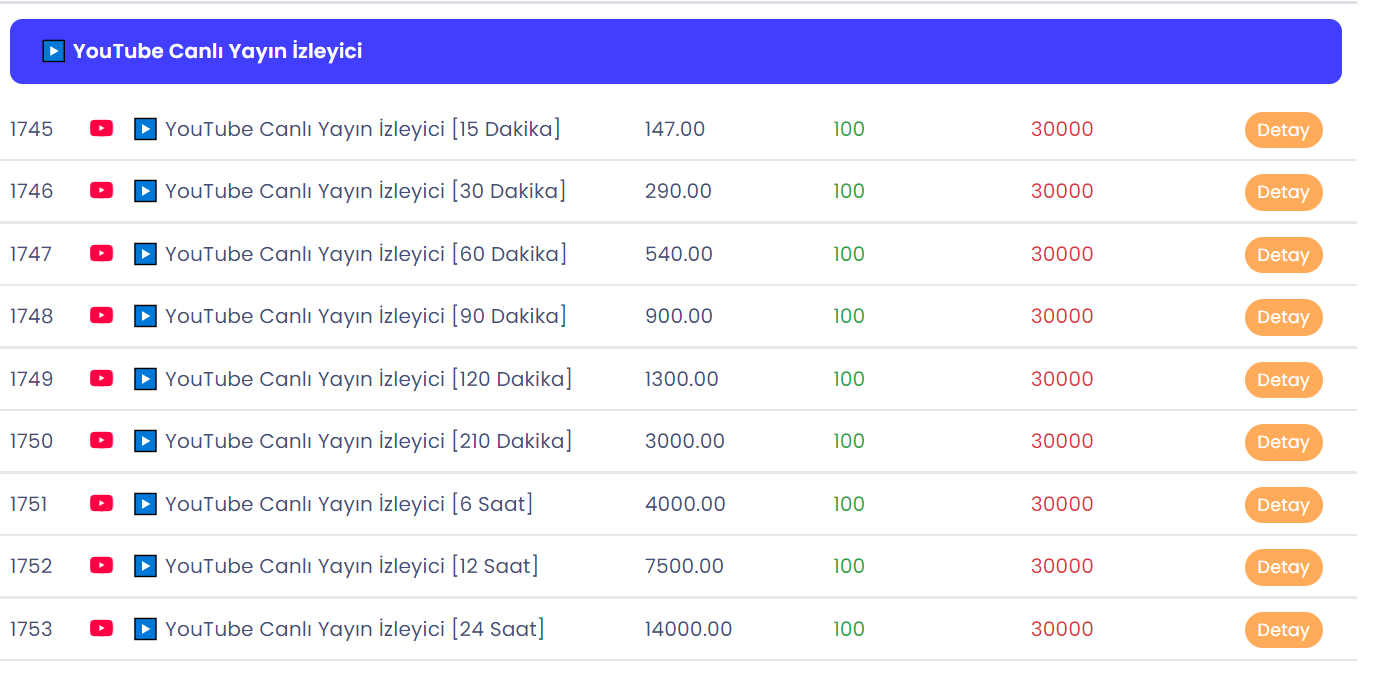Click the play icon beside the 30 Dakika service
The height and width of the screenshot is (694, 1383).
(146, 191)
